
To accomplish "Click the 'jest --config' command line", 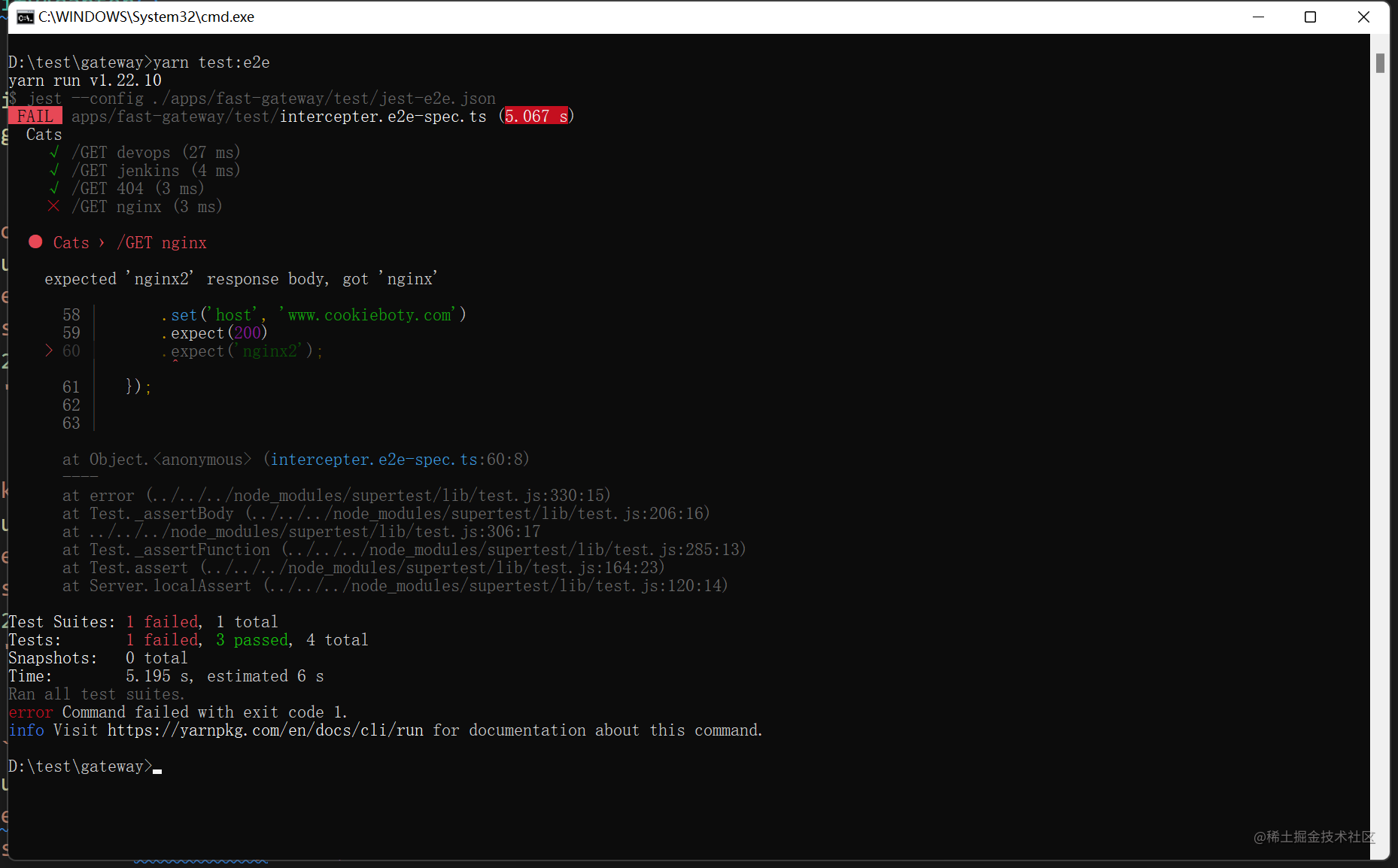I will point(252,98).
